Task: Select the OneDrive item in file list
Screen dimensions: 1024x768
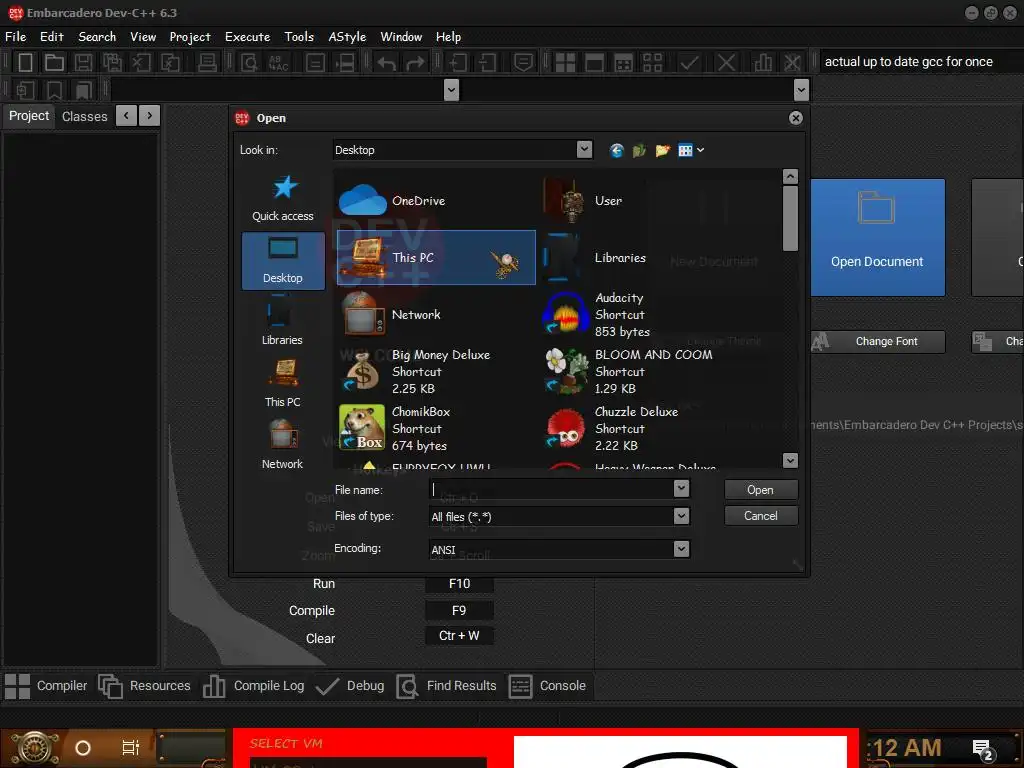Action: (436, 200)
